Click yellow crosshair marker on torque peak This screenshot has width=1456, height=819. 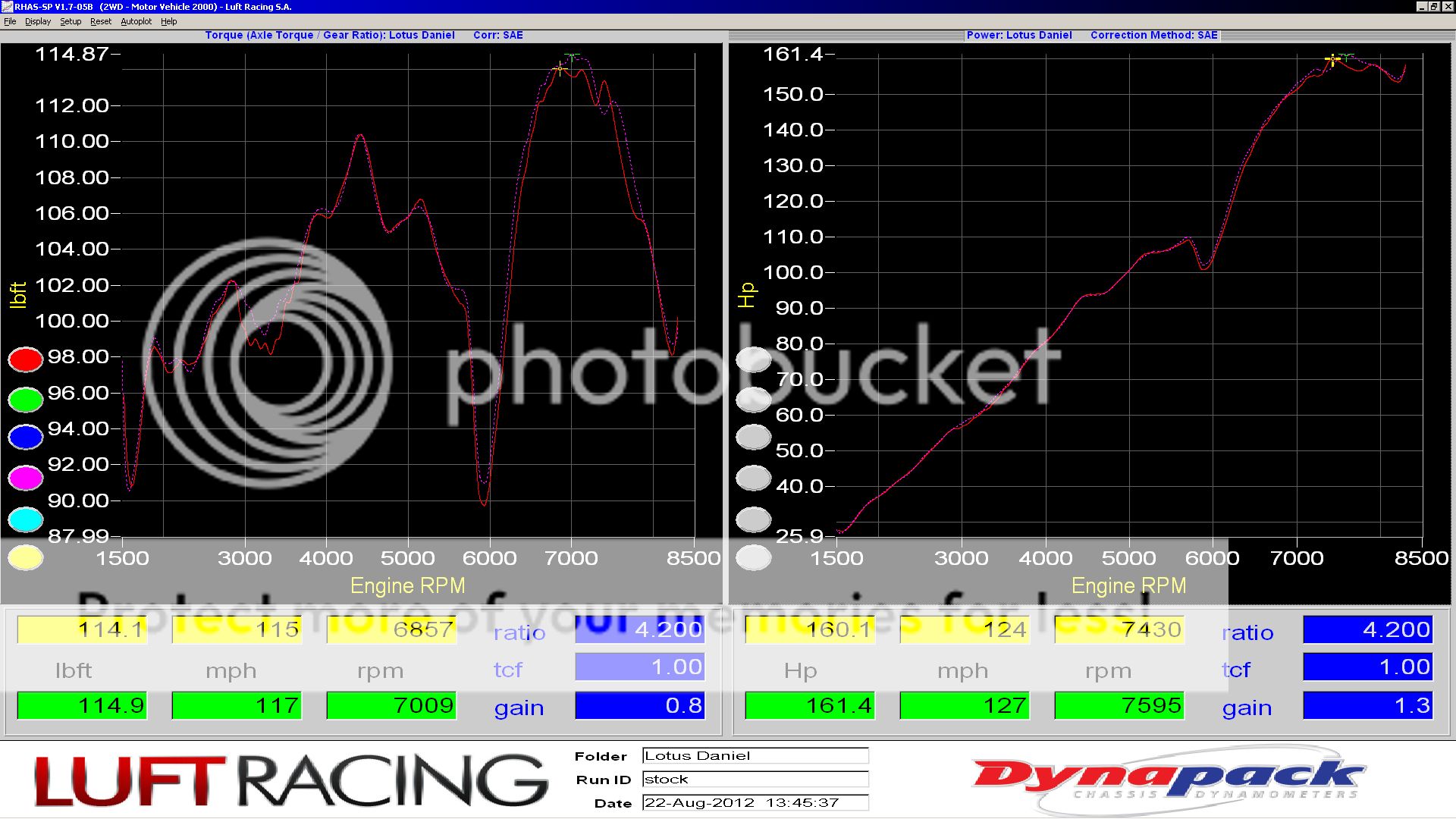point(560,69)
